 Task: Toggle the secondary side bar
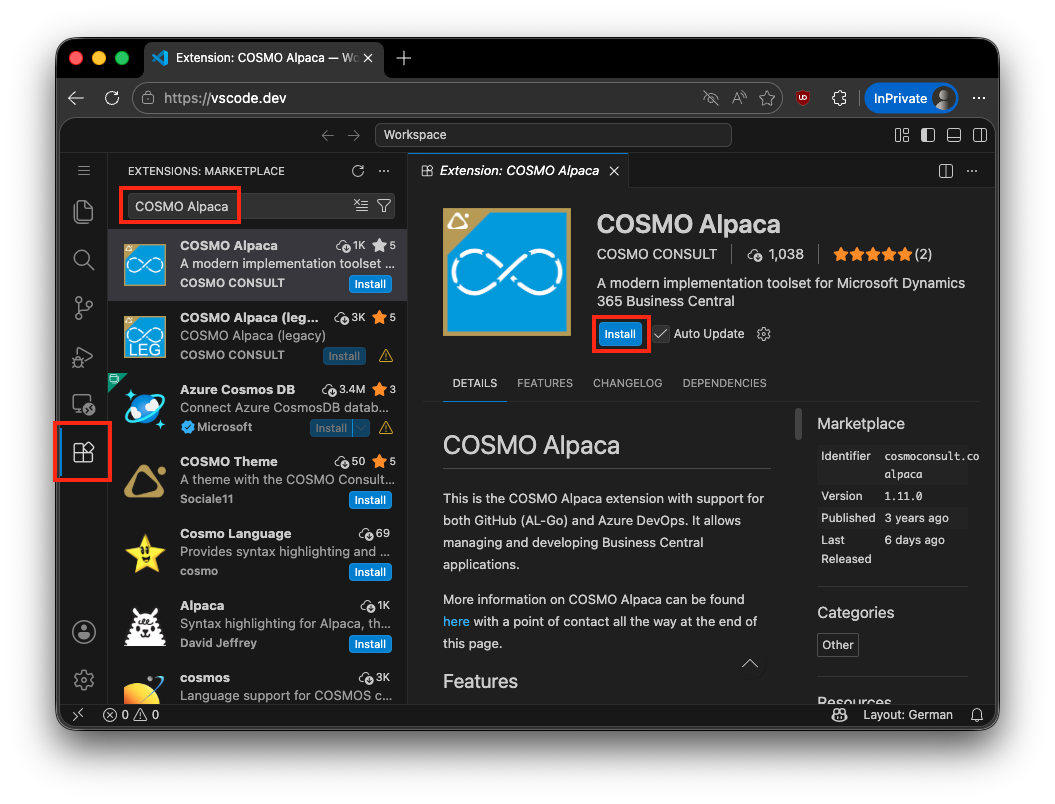click(x=980, y=135)
